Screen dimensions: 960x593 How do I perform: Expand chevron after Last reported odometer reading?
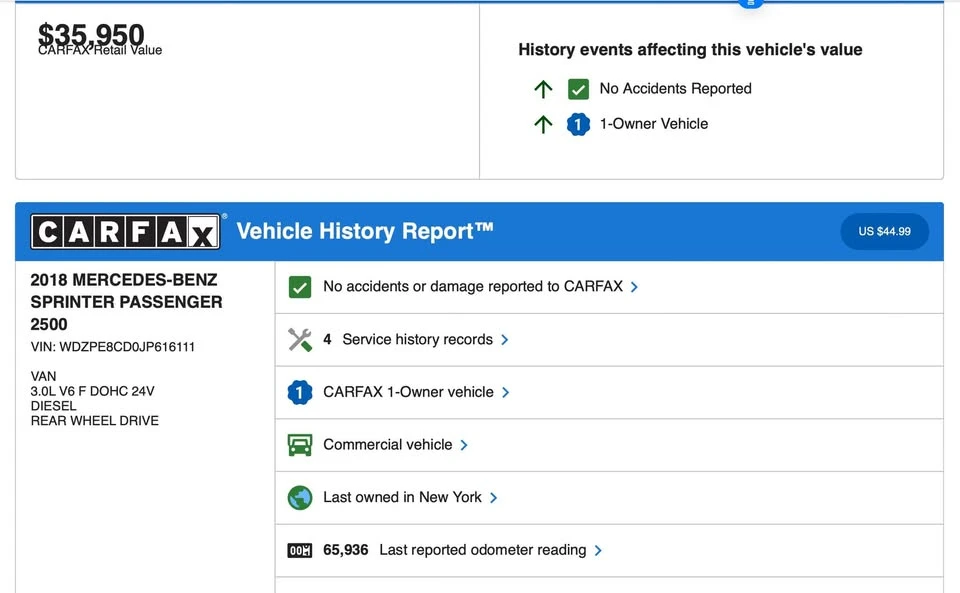(x=598, y=550)
